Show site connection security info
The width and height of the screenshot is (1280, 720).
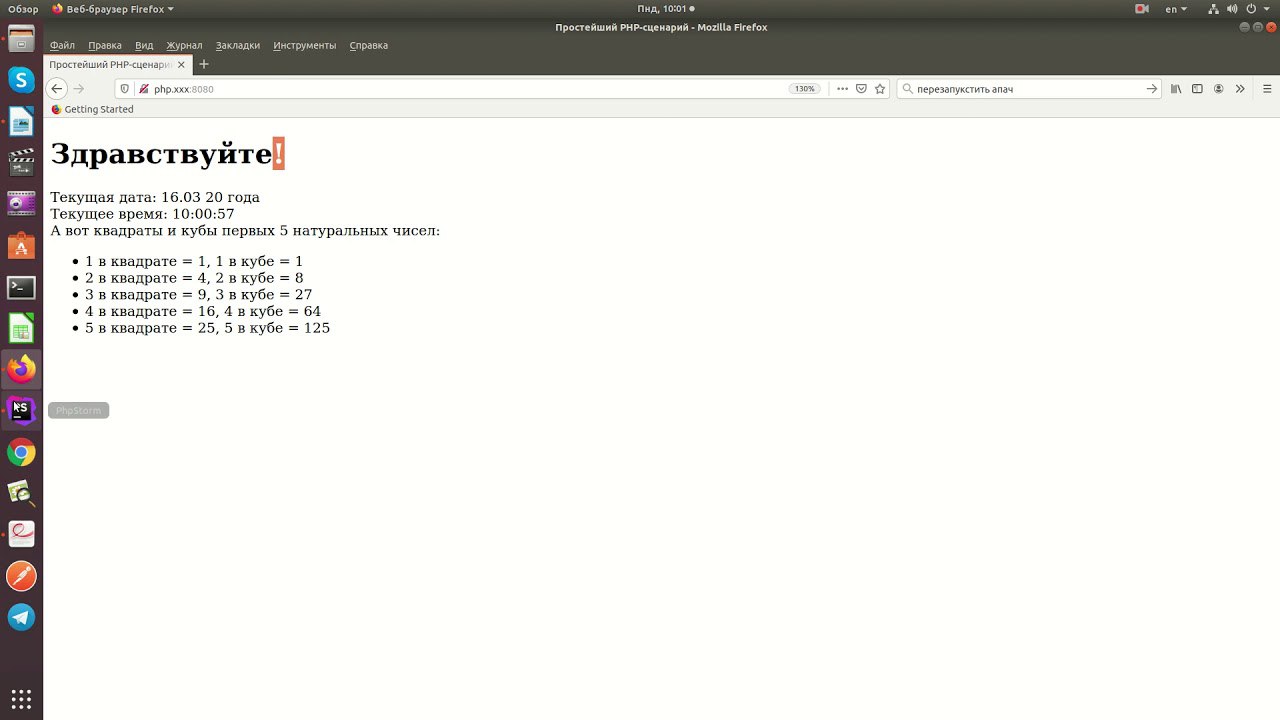click(144, 89)
